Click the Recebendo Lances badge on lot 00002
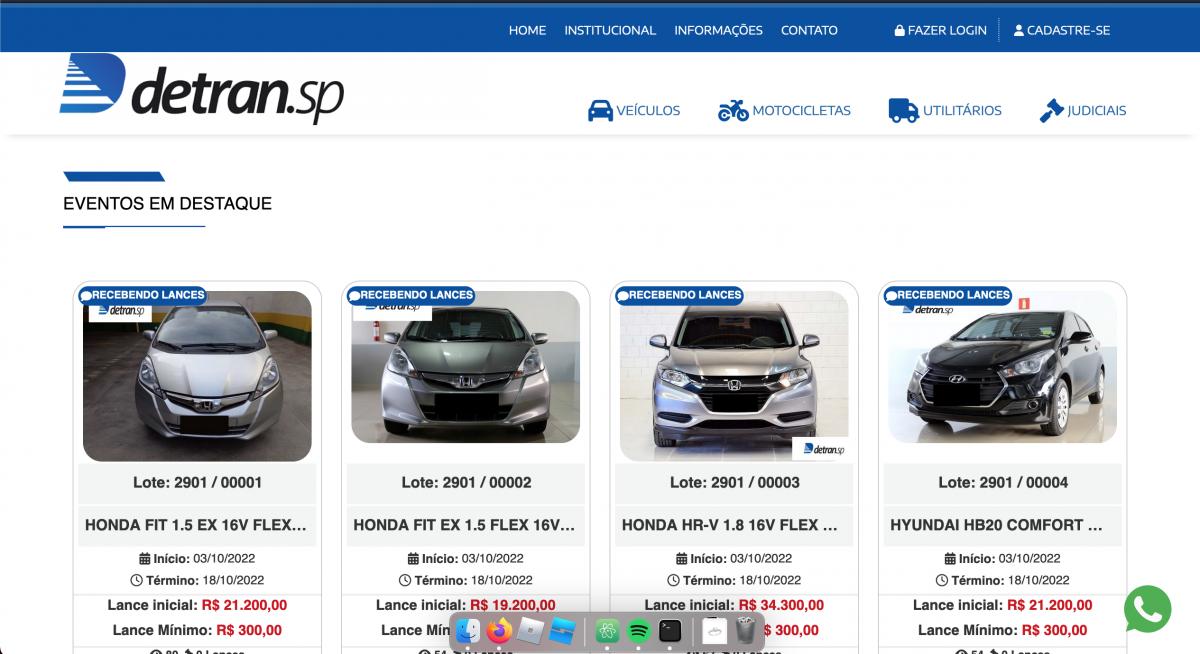The width and height of the screenshot is (1200, 654). click(410, 295)
